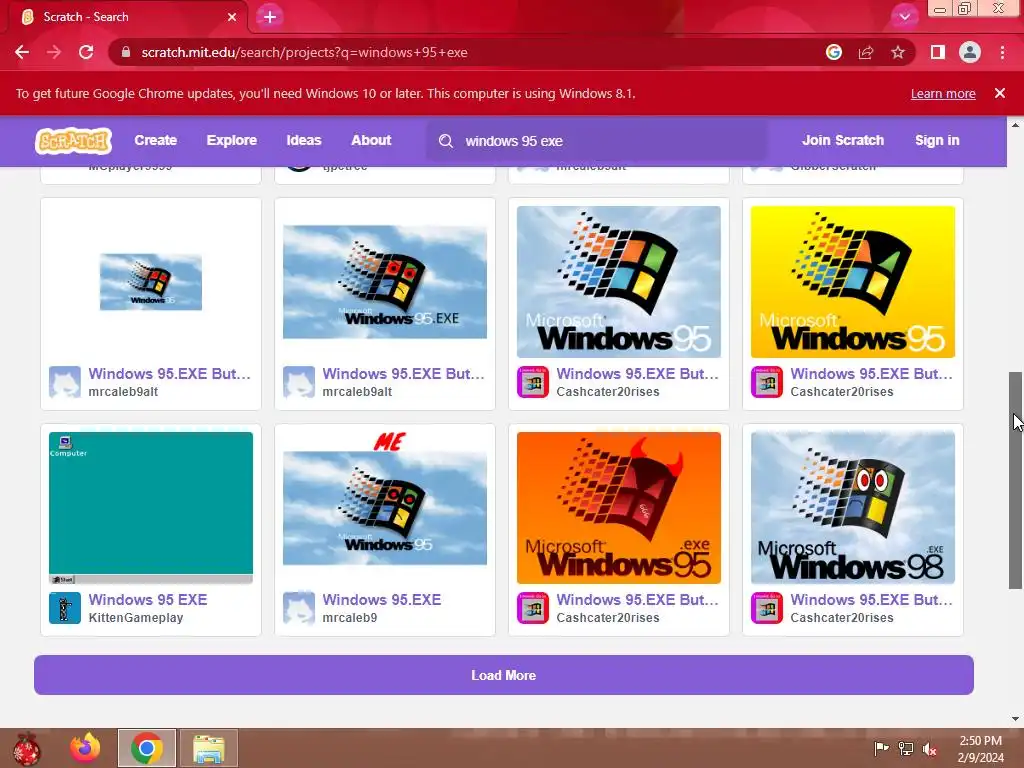
Task: Open the Windows 95.EXE red-eyed thumbnail
Action: coord(385,282)
